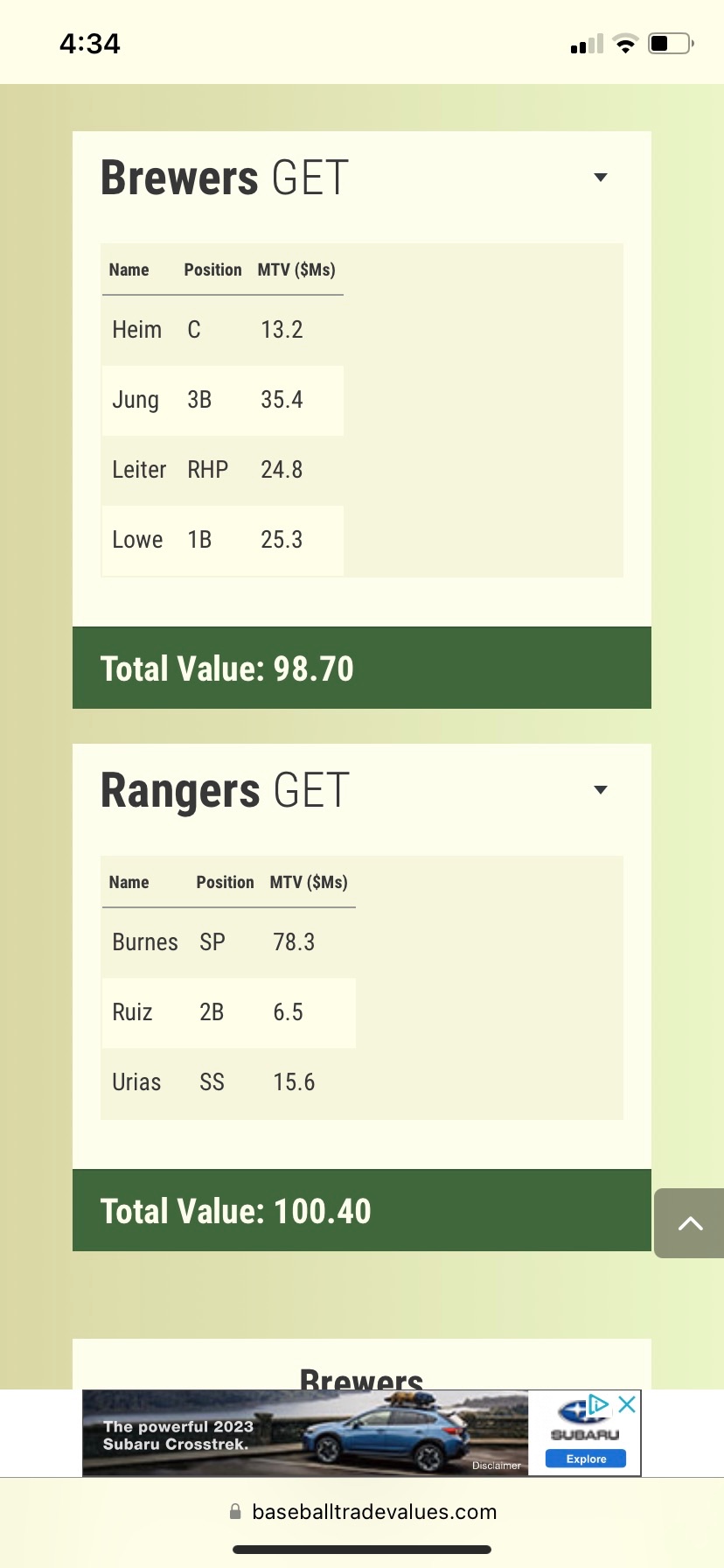Close the Subaru ad with X
The image size is (724, 1568).
627,1405
